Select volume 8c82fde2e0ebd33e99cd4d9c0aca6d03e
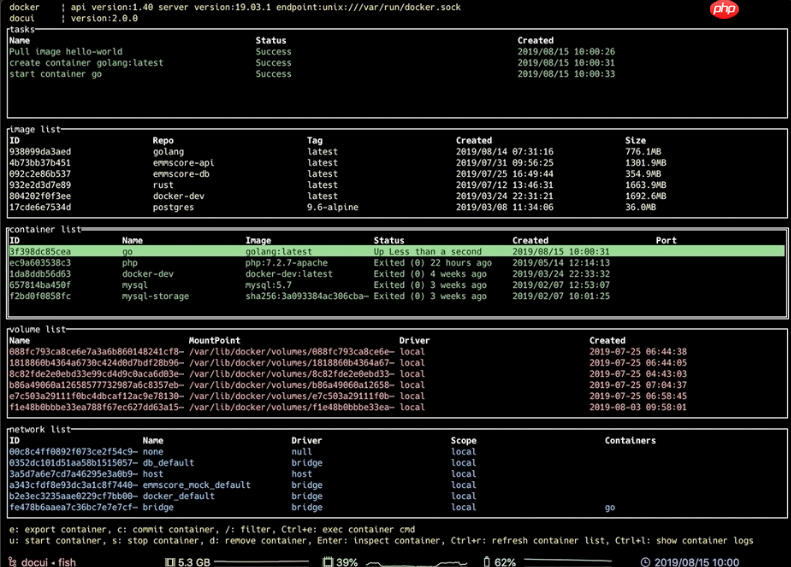The width and height of the screenshot is (791, 567). click(x=397, y=374)
